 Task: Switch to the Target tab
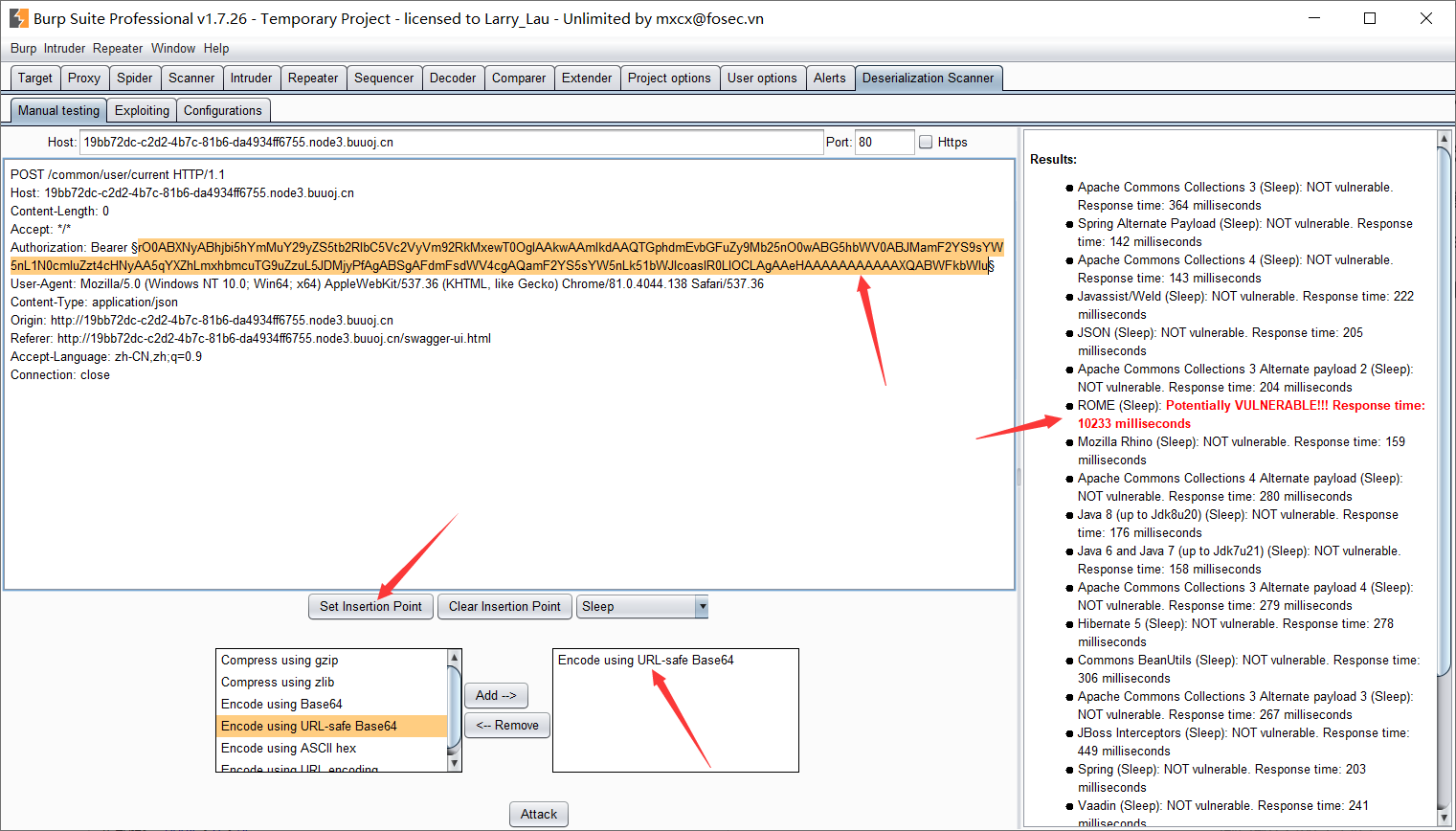[35, 79]
